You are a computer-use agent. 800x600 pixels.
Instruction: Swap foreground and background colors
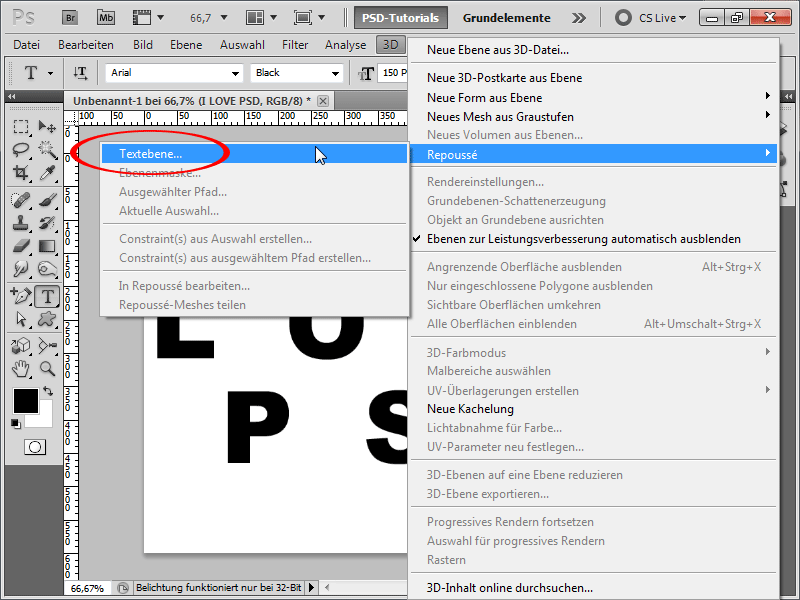tap(48, 392)
